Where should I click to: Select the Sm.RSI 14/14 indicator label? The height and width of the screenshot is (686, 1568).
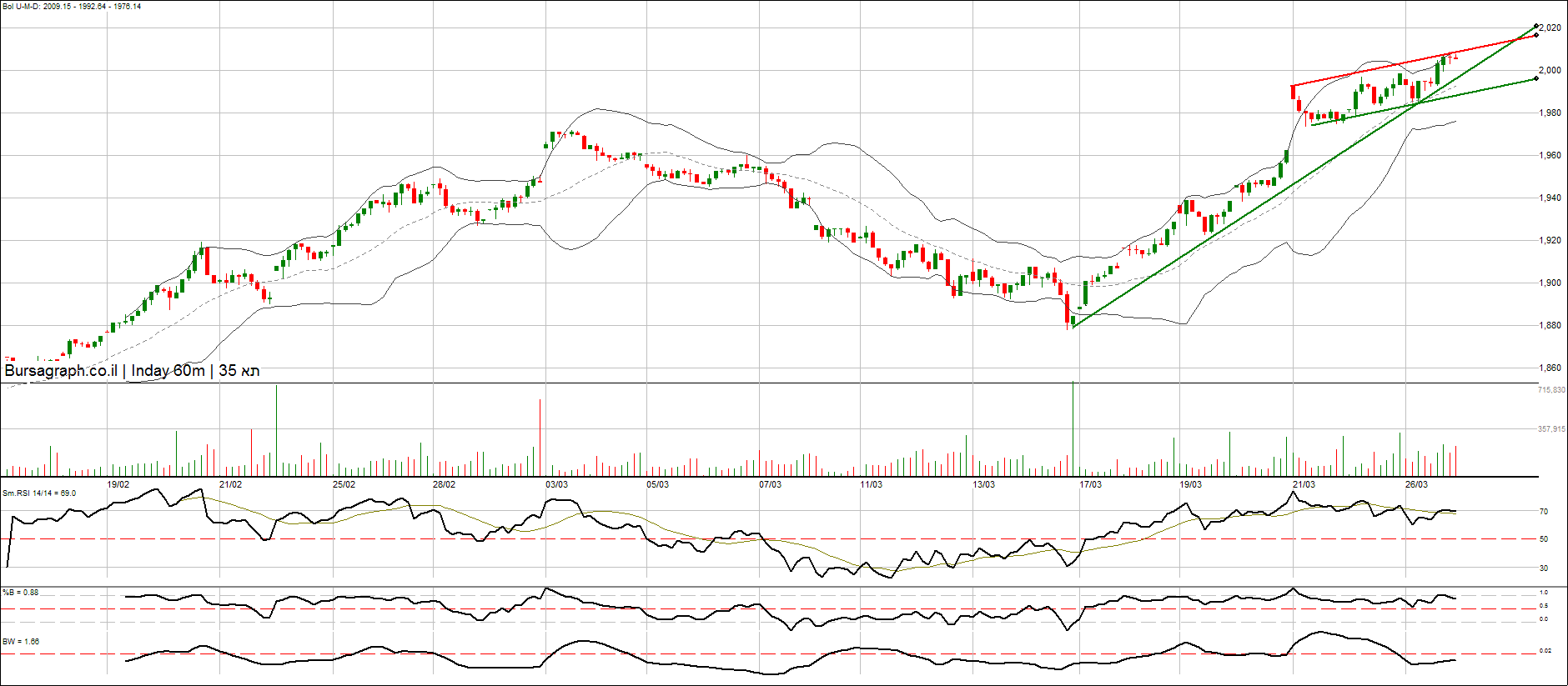point(39,493)
